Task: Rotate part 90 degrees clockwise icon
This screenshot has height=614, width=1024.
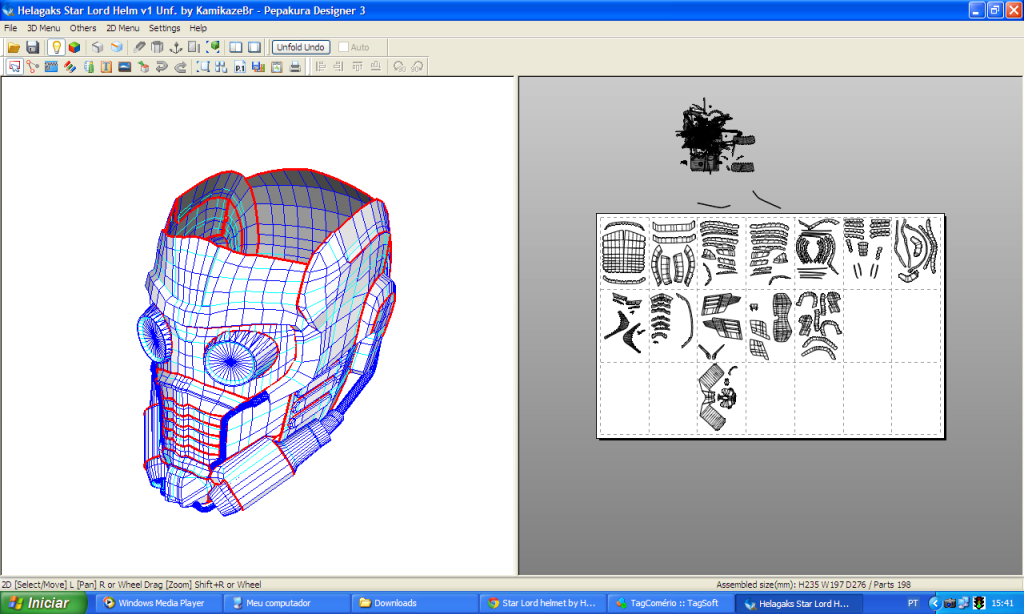Action: (x=417, y=67)
